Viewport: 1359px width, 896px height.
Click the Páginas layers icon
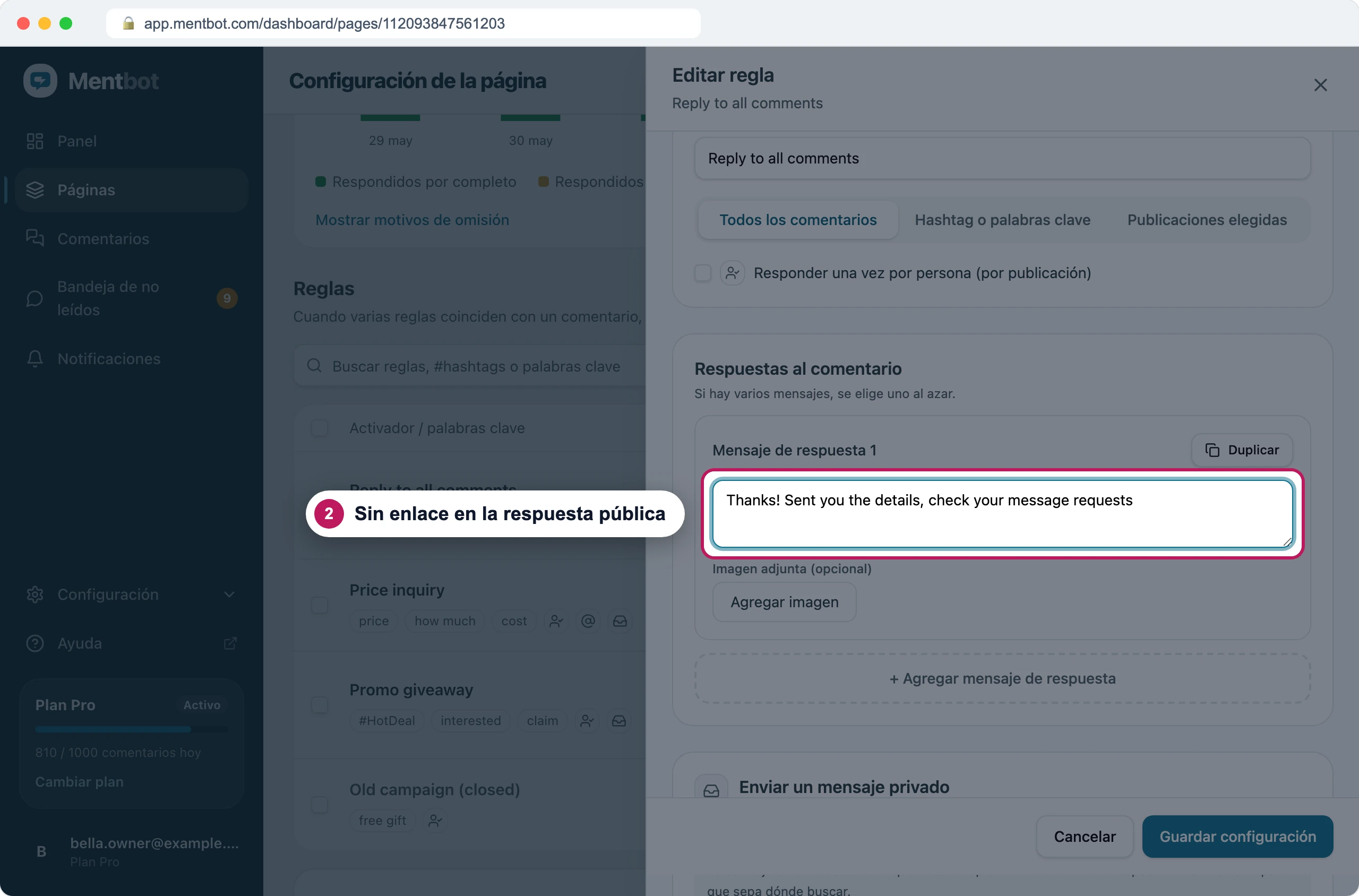[x=35, y=189]
